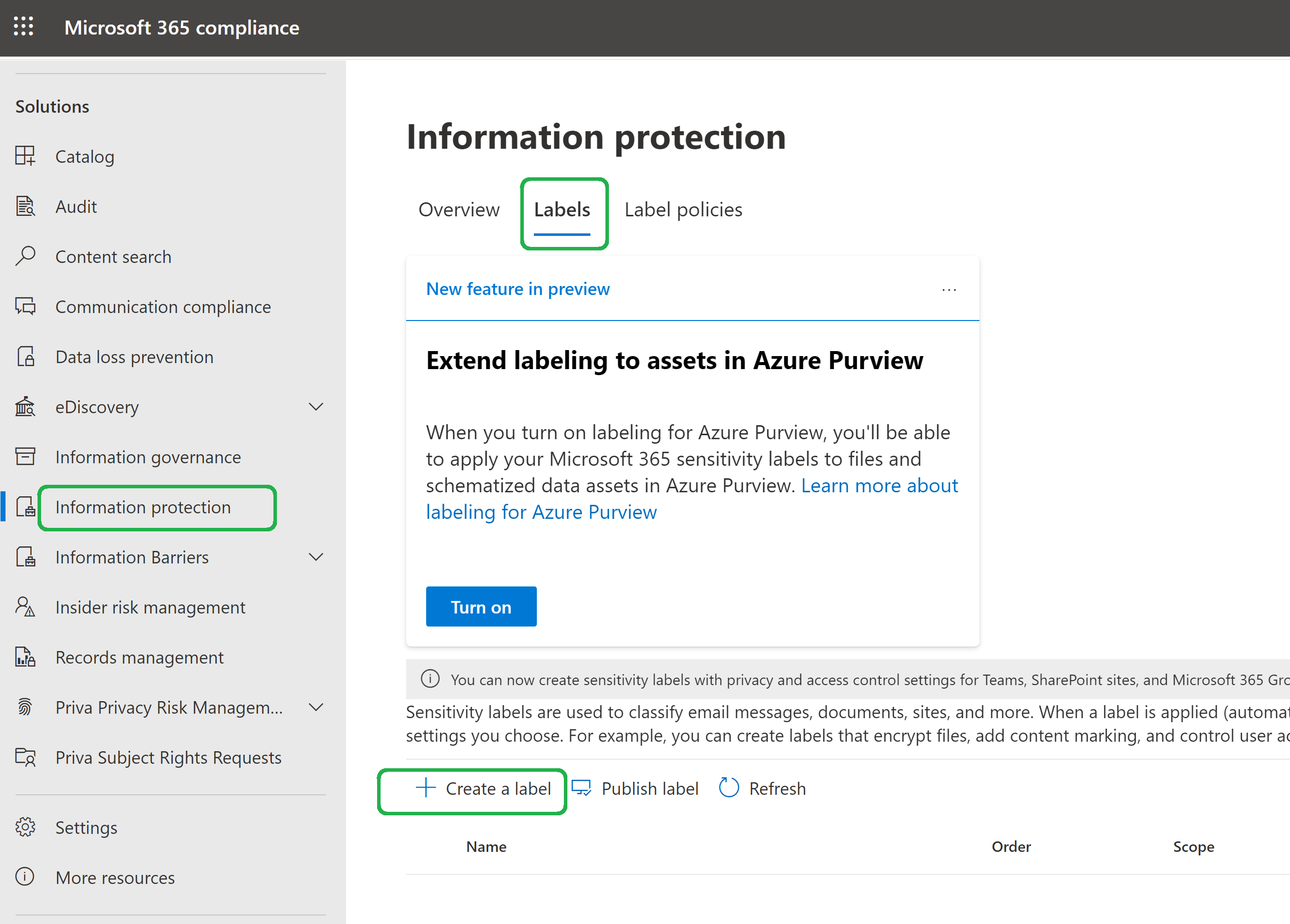
Task: Click the Information governance archive icon
Action: click(25, 456)
